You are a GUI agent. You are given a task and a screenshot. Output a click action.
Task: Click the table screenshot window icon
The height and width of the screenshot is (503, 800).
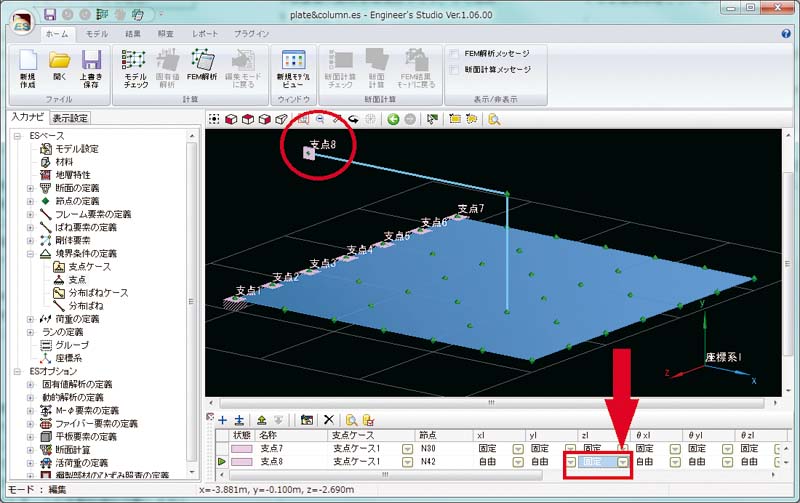307,420
